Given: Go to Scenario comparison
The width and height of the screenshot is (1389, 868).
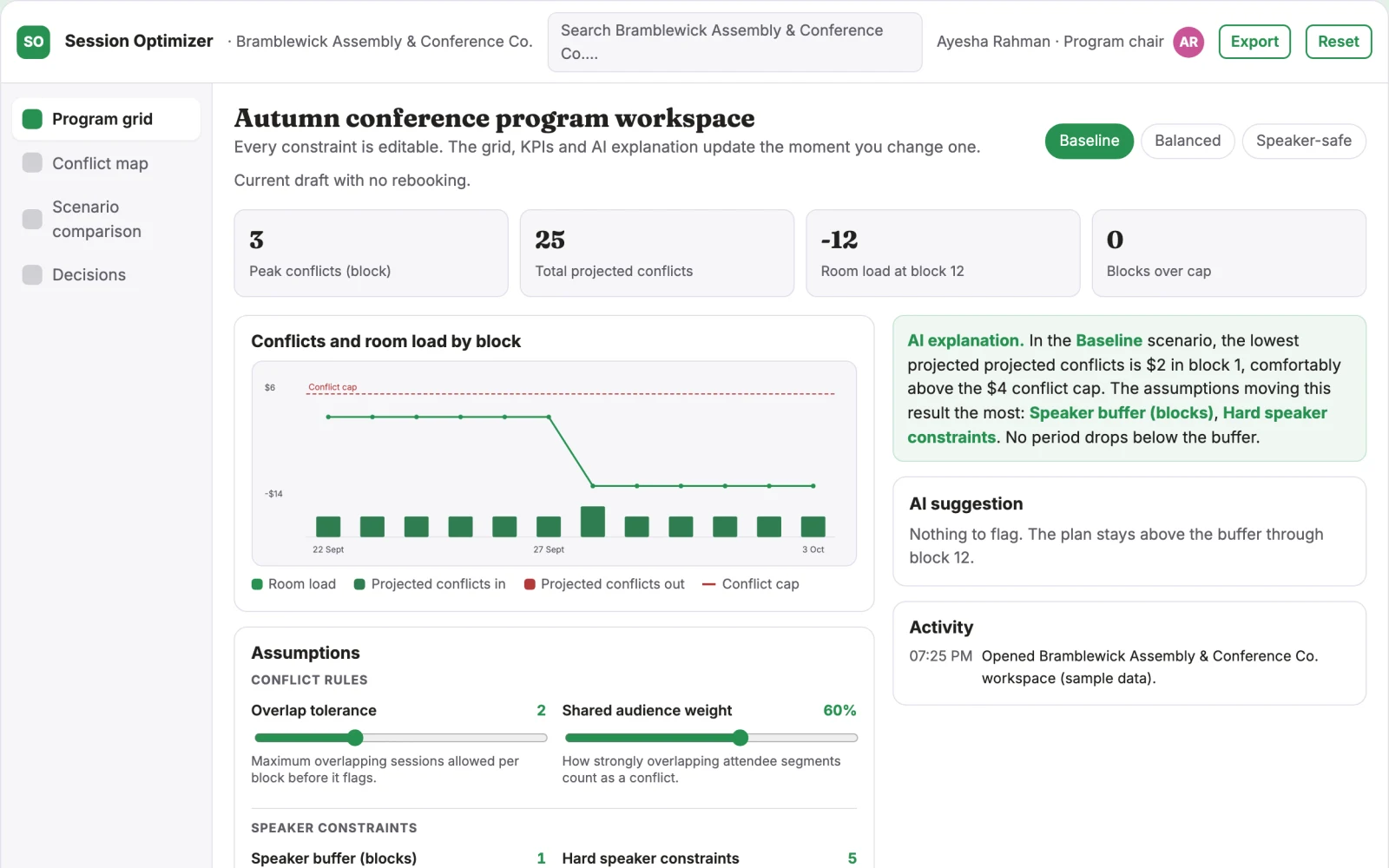Looking at the screenshot, I should point(106,219).
